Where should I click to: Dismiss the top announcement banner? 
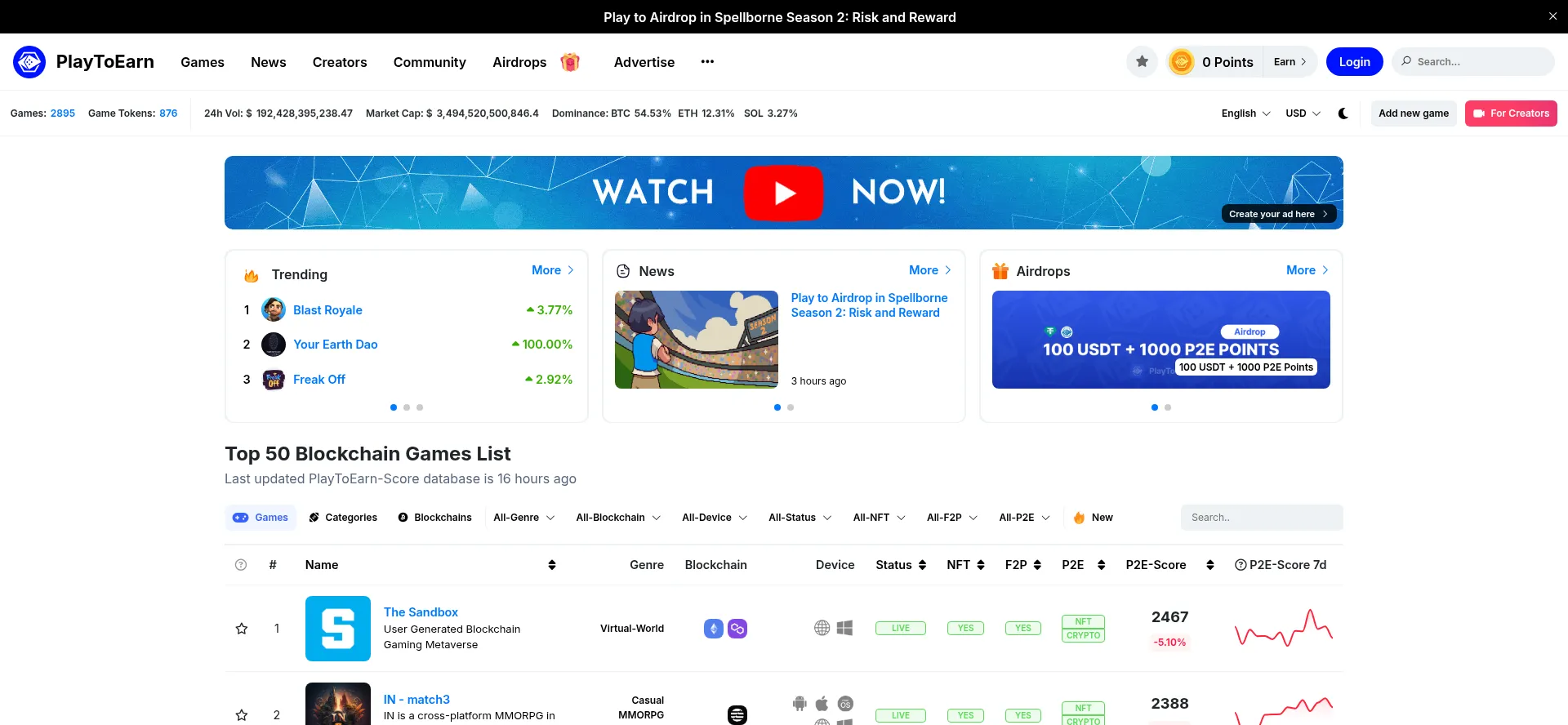(x=1552, y=16)
